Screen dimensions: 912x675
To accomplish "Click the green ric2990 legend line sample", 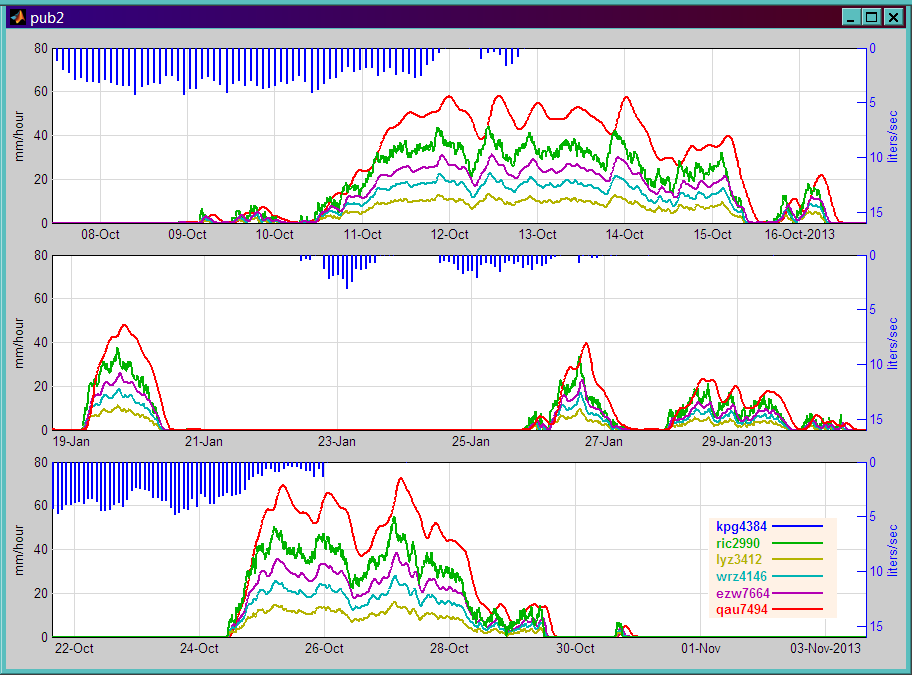I will tap(797, 543).
